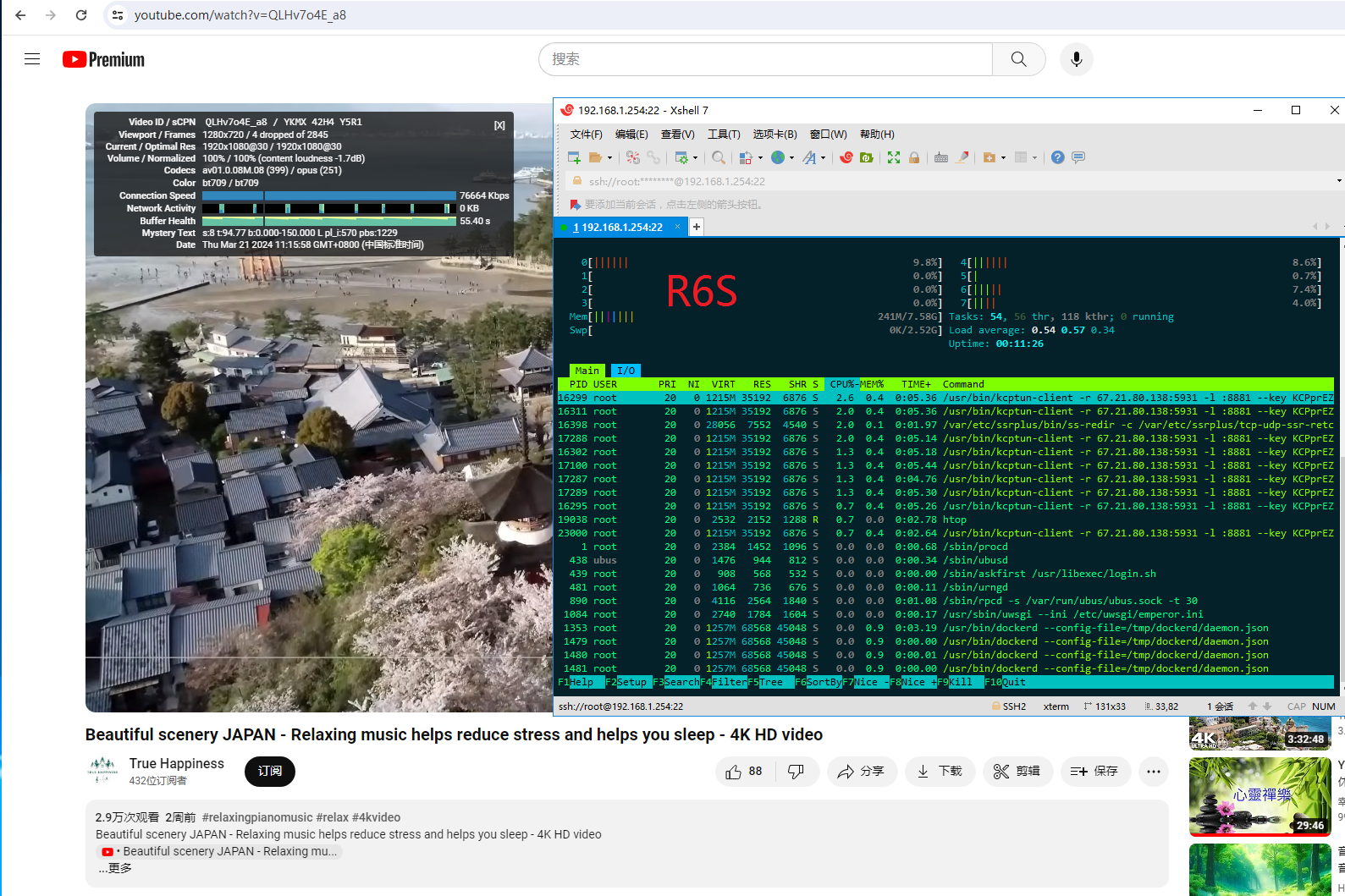This screenshot has width=1345, height=896.
Task: Expand new folder dropdown arrow
Action: click(1003, 157)
